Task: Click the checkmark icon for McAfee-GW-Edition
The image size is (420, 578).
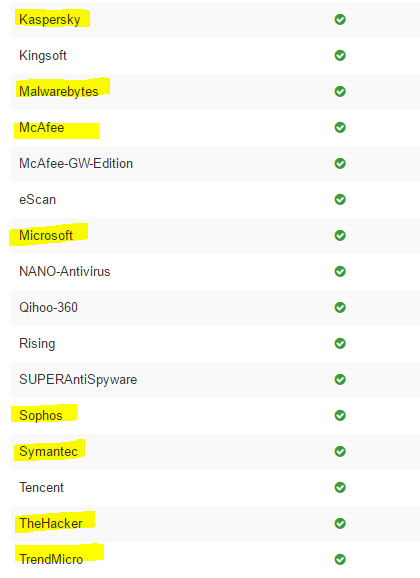Action: coord(340,163)
